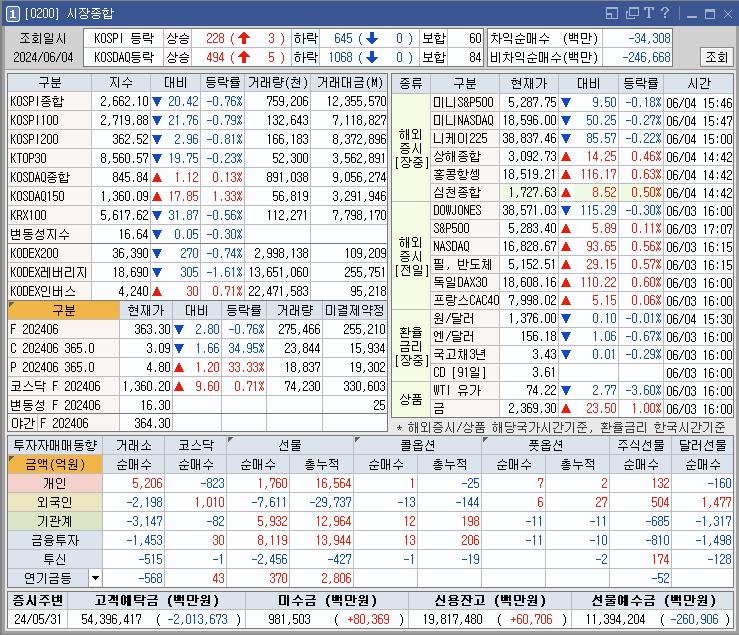Select the KOSPI종합 row label

point(49,101)
